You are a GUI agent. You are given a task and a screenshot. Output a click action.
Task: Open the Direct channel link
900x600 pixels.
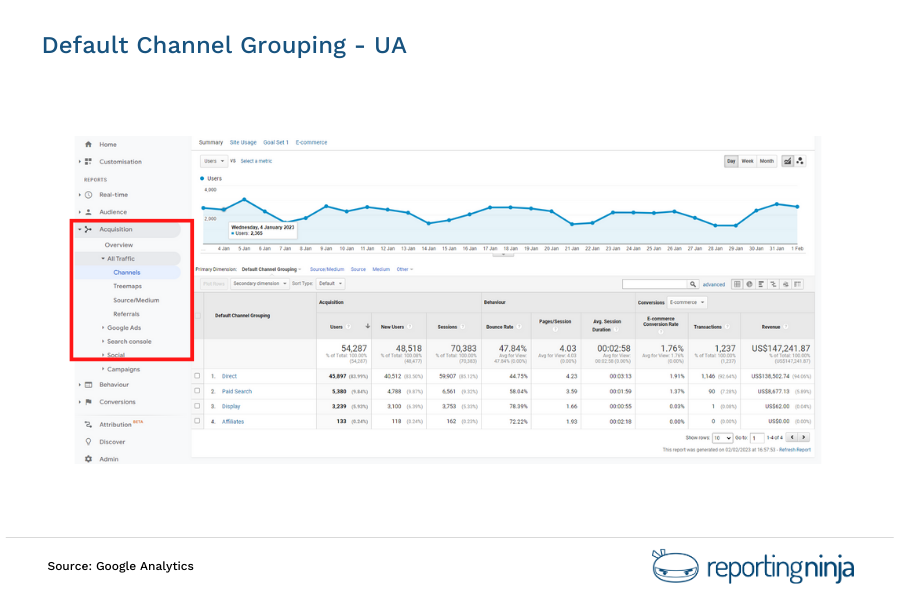tap(229, 376)
